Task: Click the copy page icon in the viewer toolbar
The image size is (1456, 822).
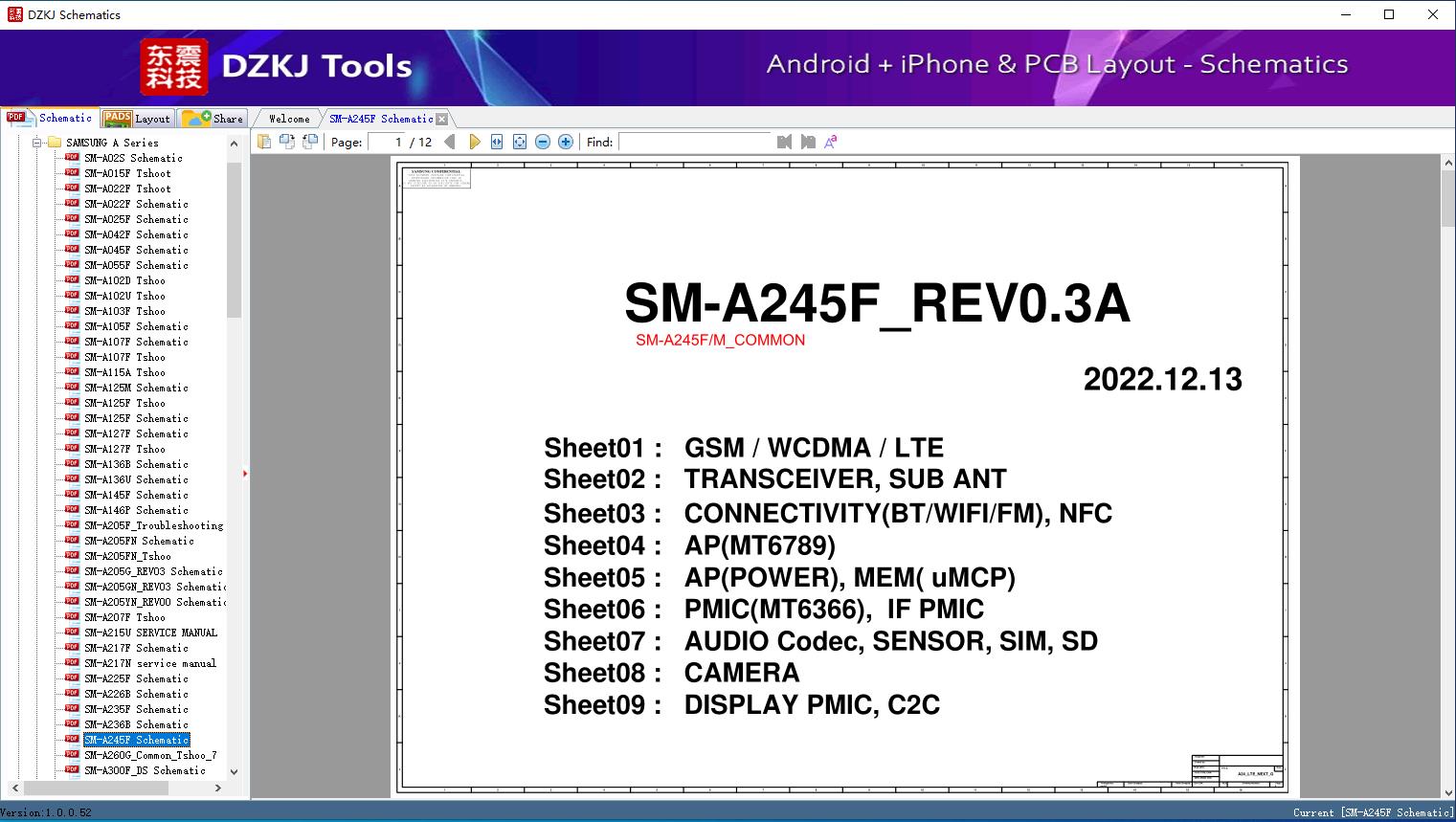Action: tap(263, 142)
